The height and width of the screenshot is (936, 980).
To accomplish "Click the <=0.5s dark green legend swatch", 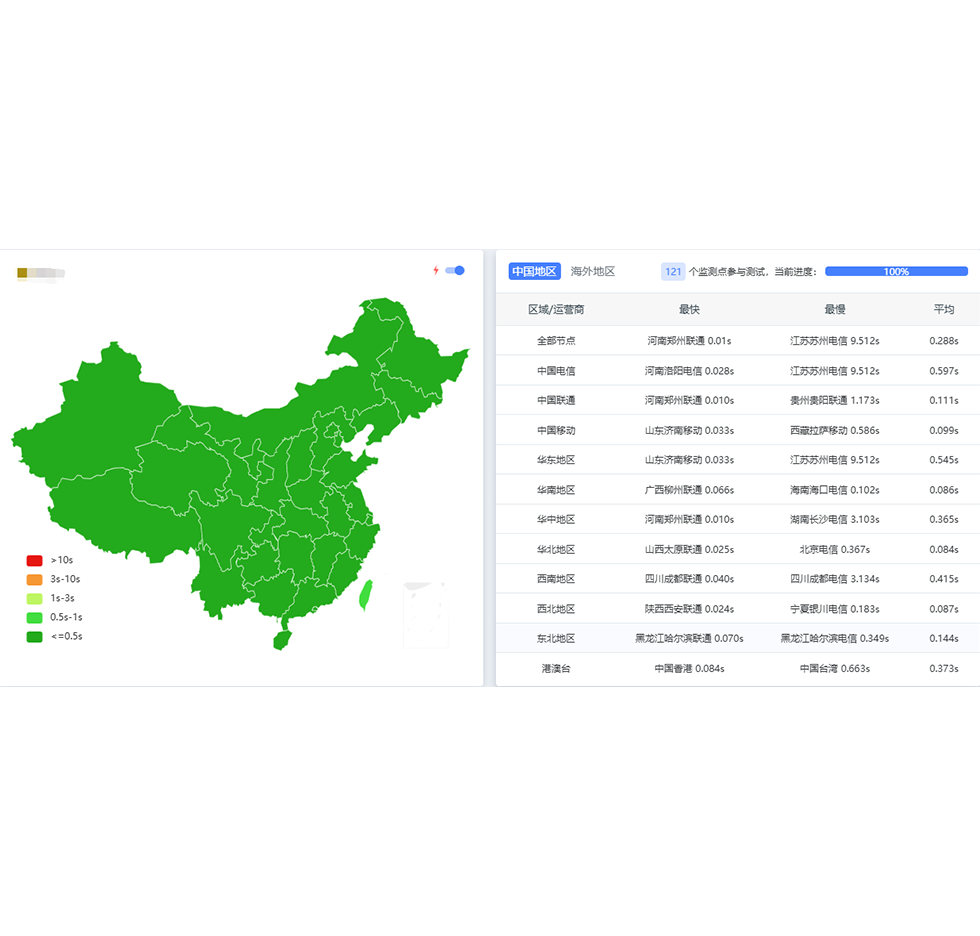I will (x=34, y=636).
